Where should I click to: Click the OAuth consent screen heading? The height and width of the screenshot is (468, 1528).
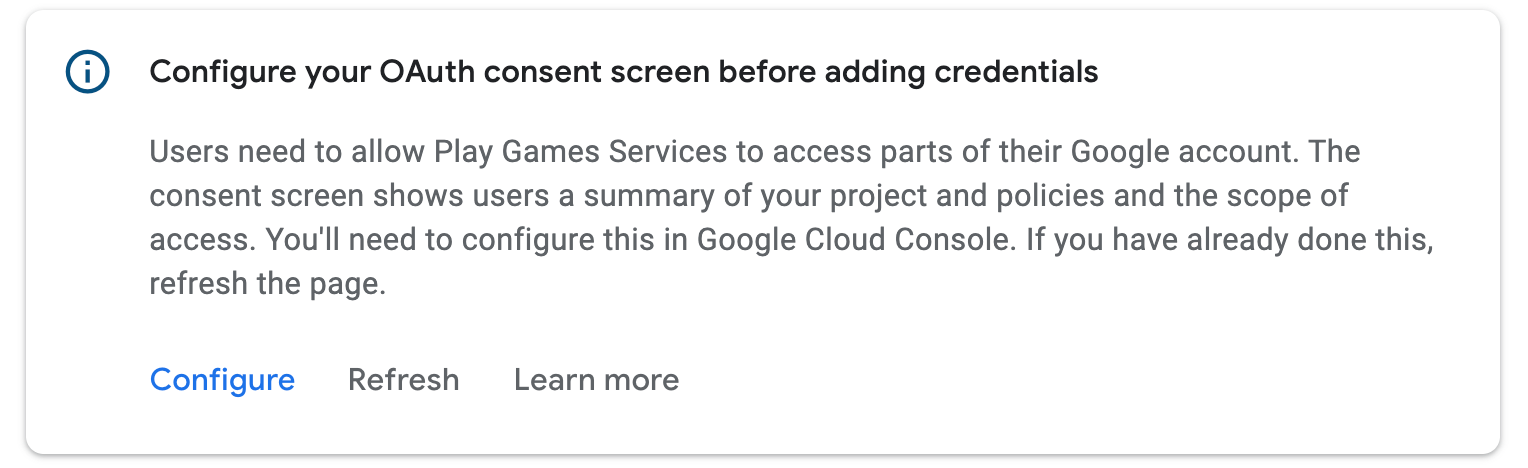tap(623, 72)
